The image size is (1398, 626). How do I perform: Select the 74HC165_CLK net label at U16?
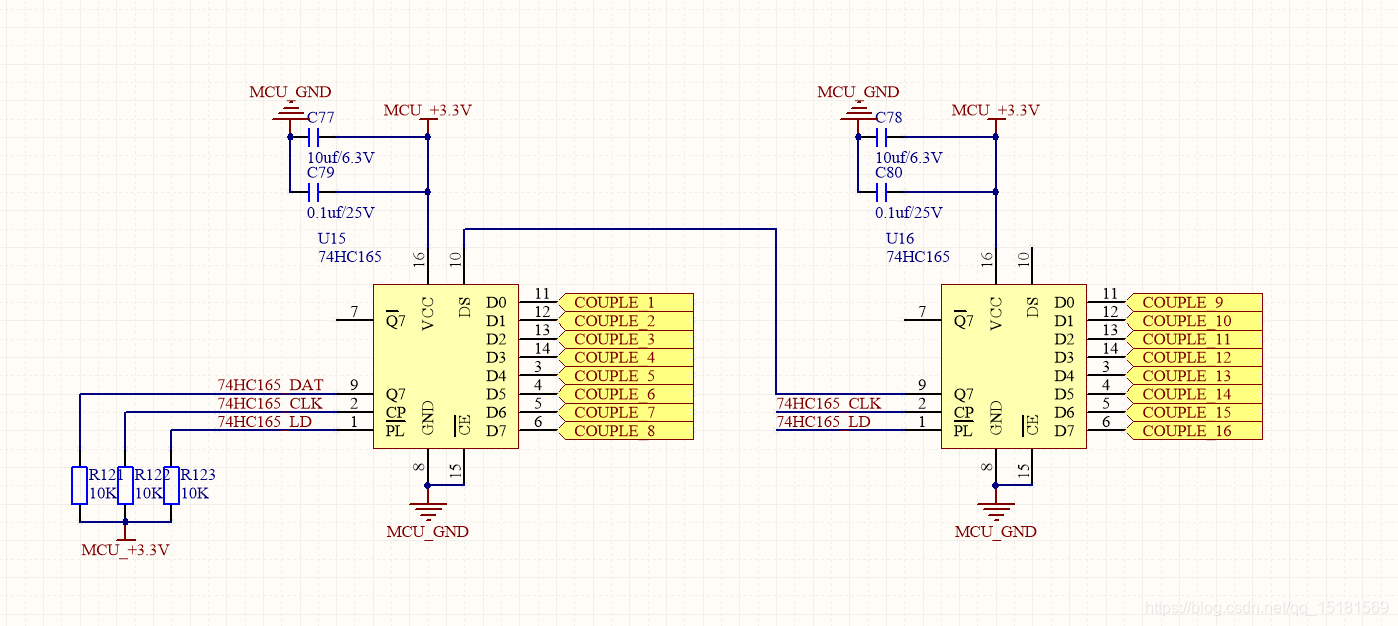(829, 403)
